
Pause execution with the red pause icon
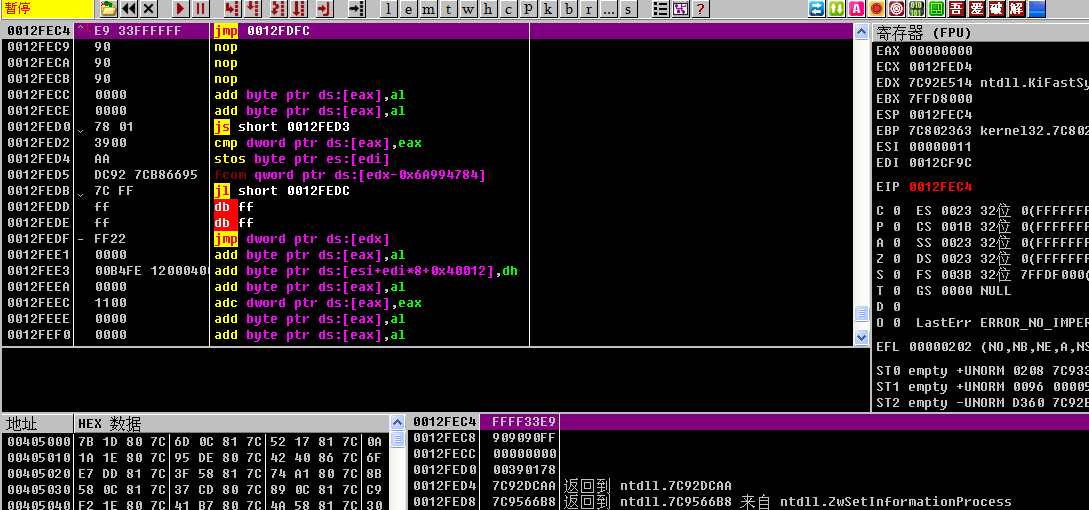tap(200, 9)
